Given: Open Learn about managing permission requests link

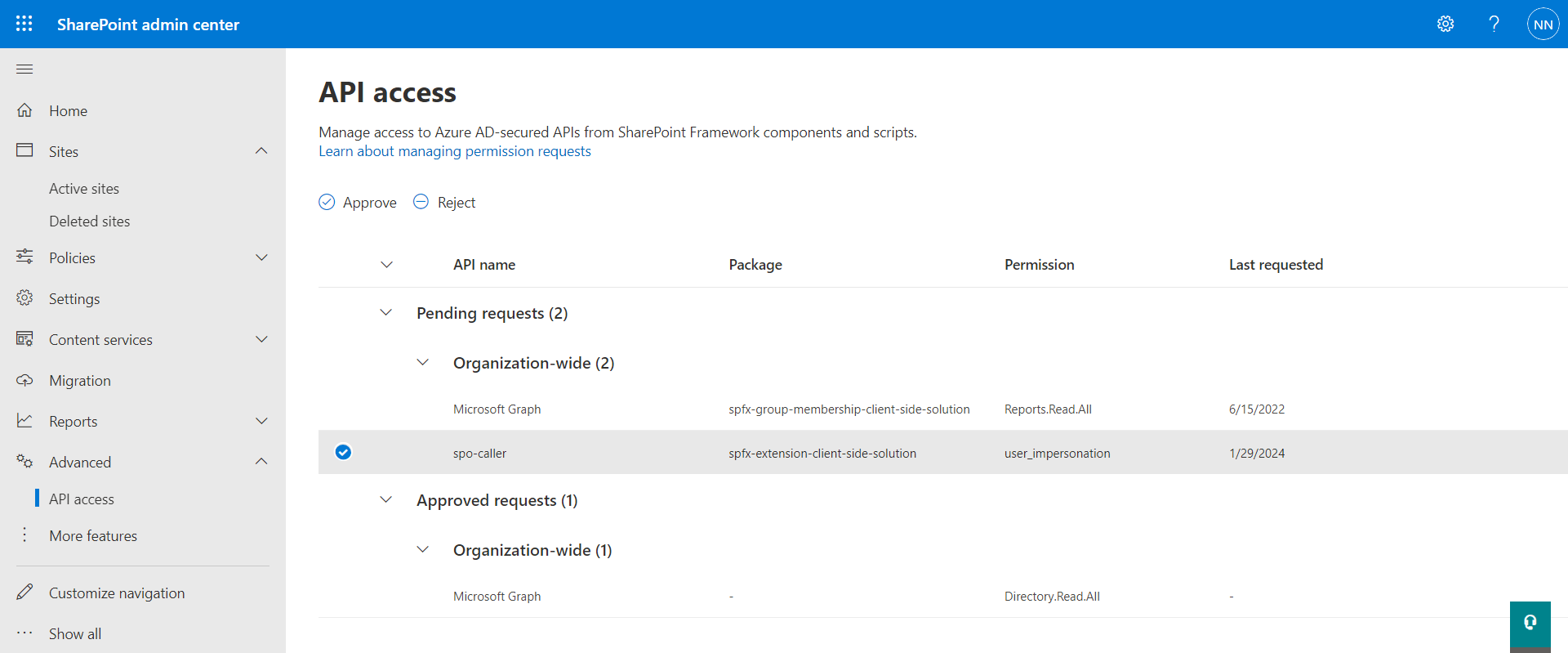Looking at the screenshot, I should tap(454, 151).
